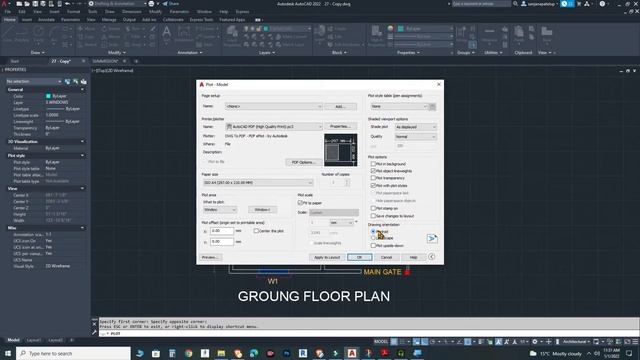Click the search magnifier in title bar
Screen dimensions: 640x360
tap(516, 4)
